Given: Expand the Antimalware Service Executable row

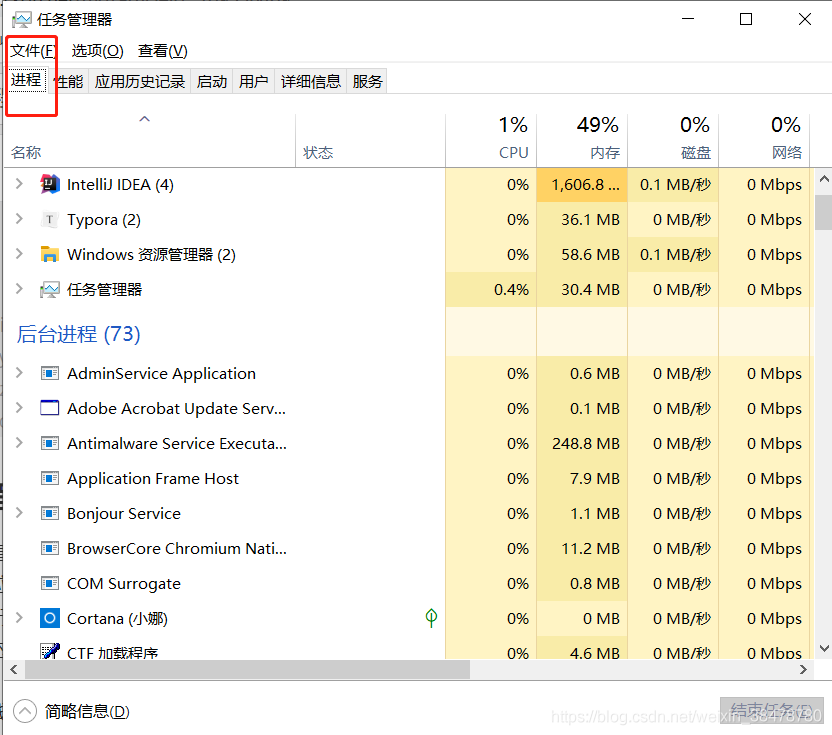Looking at the screenshot, I should 19,443.
